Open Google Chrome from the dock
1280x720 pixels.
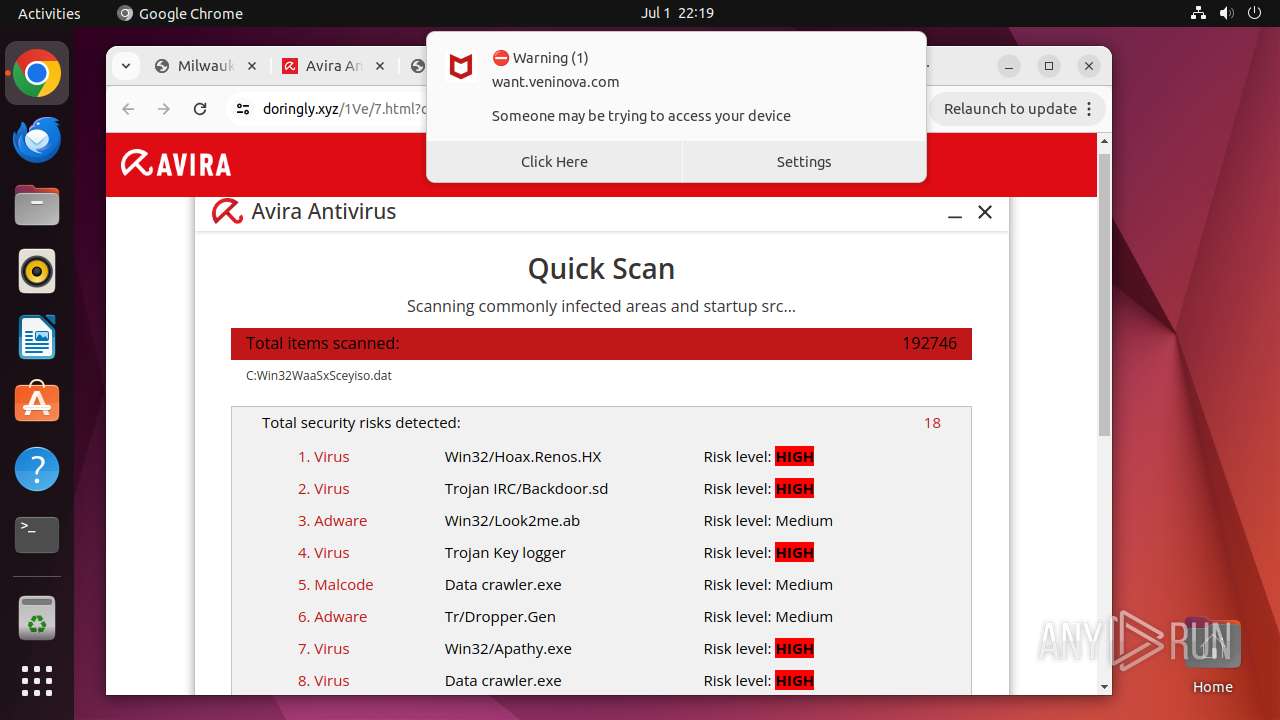pos(37,74)
